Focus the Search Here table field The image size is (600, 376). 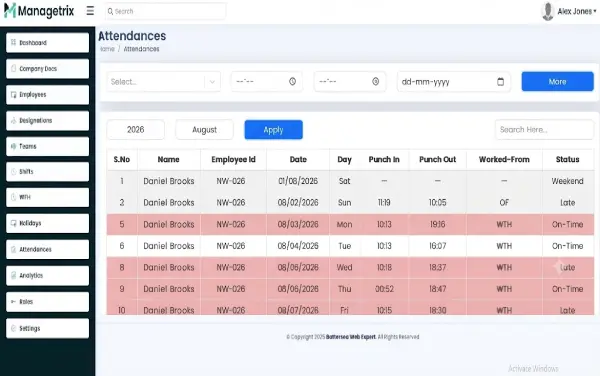click(x=544, y=130)
